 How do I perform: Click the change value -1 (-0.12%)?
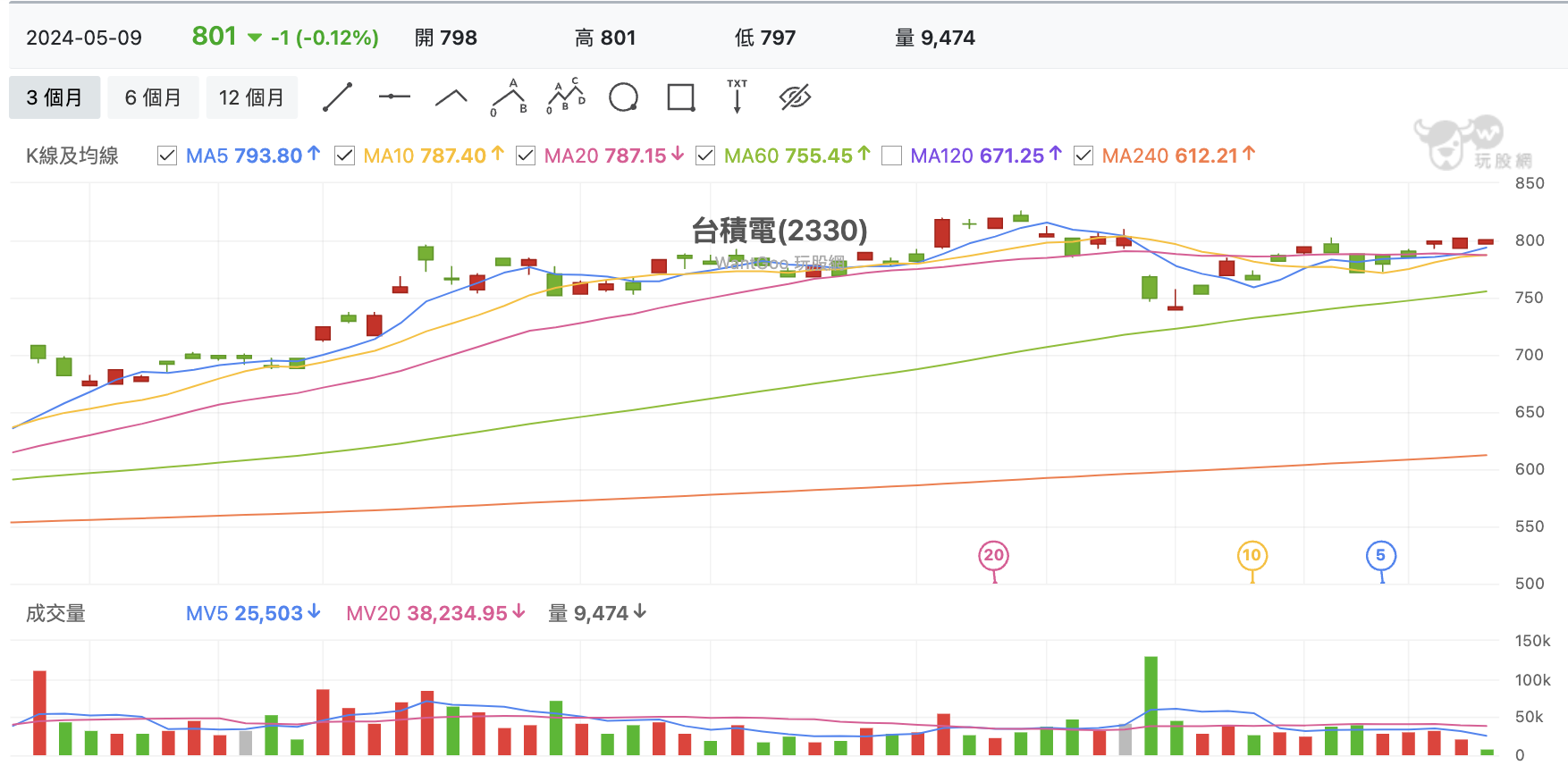tap(325, 38)
